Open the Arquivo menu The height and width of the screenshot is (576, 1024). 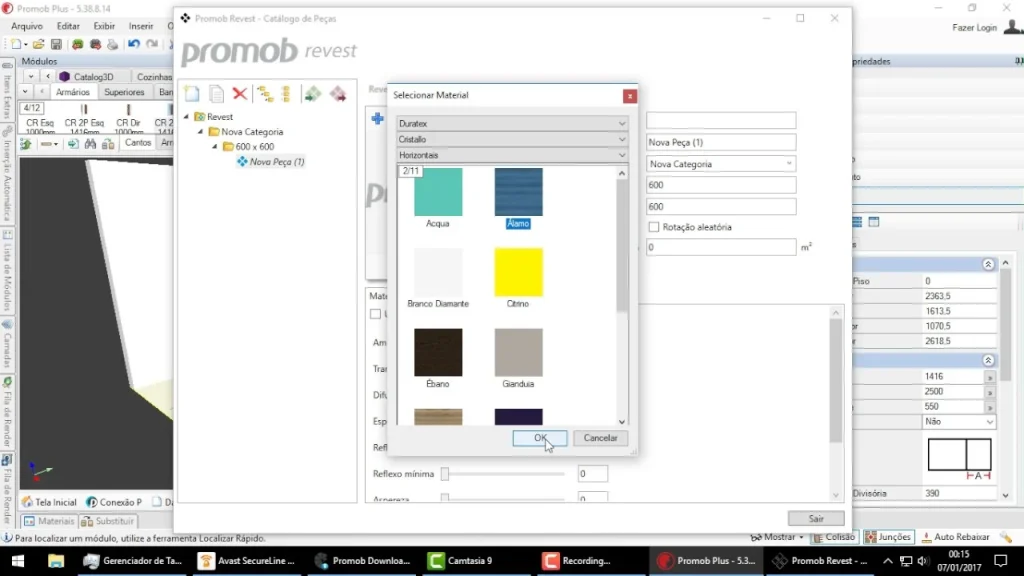click(27, 26)
